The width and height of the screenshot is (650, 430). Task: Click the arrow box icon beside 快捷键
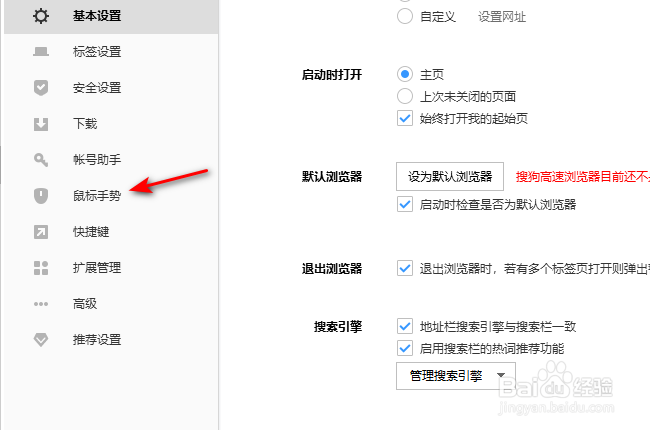pyautogui.click(x=41, y=232)
